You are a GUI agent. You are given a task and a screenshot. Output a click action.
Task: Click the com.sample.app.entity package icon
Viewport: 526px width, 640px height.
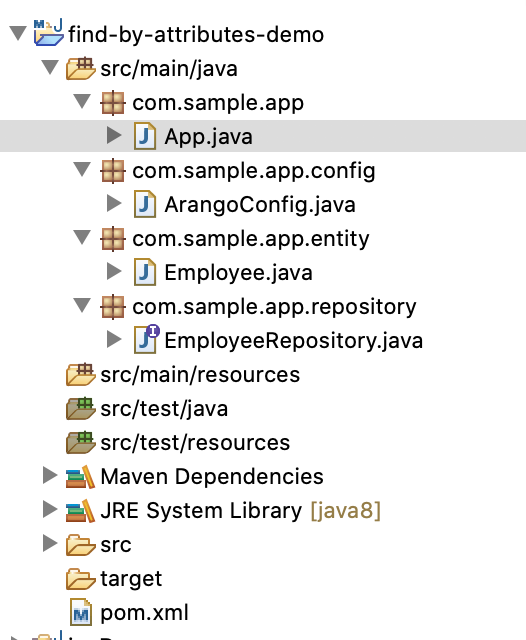tap(113, 239)
